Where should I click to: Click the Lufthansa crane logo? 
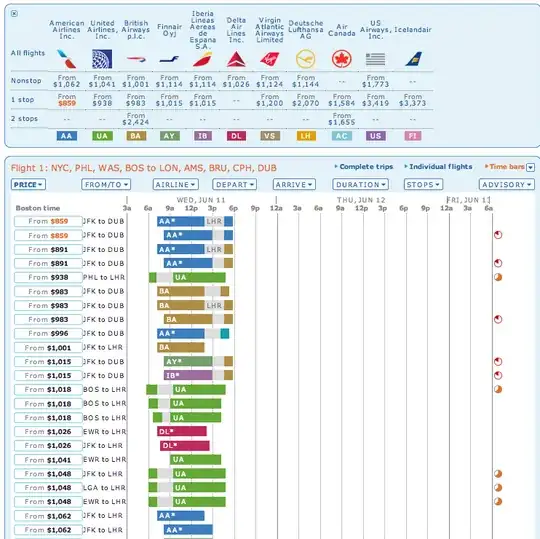(x=305, y=59)
